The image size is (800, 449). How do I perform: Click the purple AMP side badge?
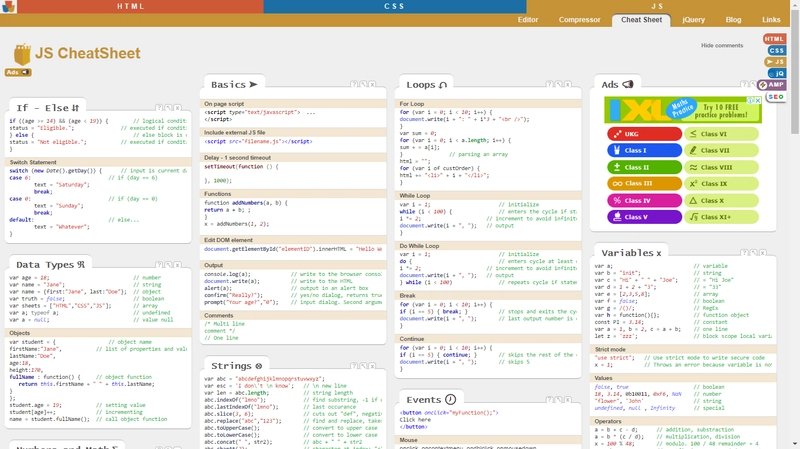pos(771,85)
